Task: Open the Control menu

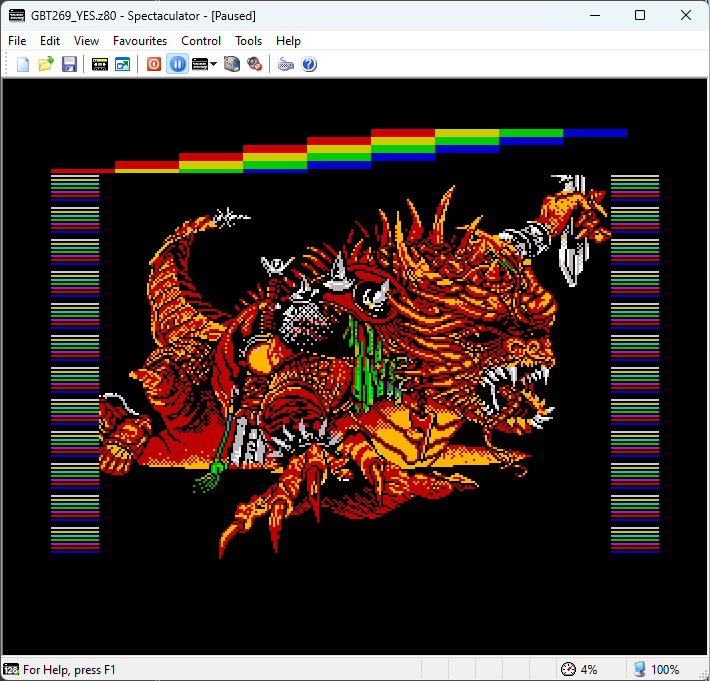Action: point(201,41)
